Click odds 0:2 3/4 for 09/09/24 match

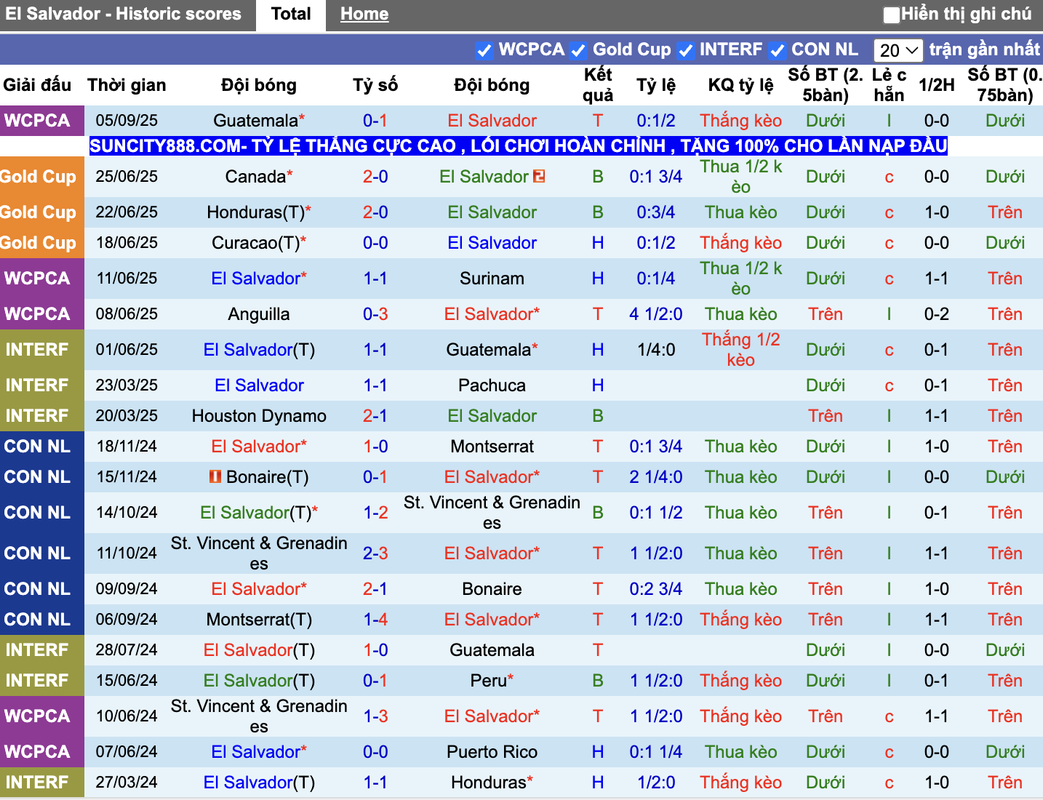pyautogui.click(x=656, y=589)
